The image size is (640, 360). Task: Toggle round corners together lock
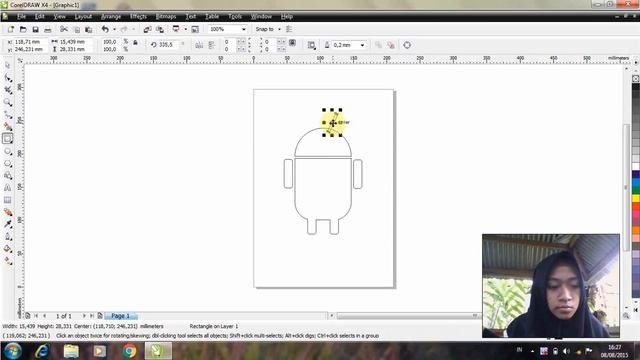[292, 42]
